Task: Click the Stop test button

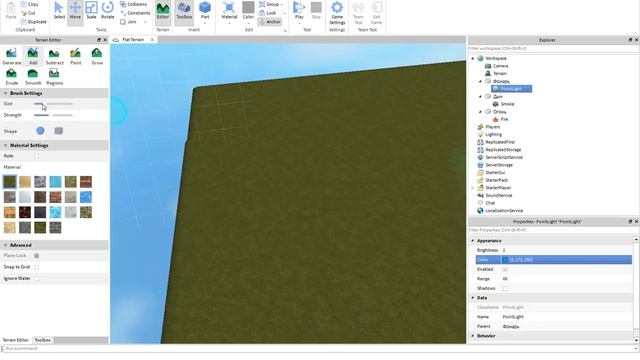Action: (316, 11)
